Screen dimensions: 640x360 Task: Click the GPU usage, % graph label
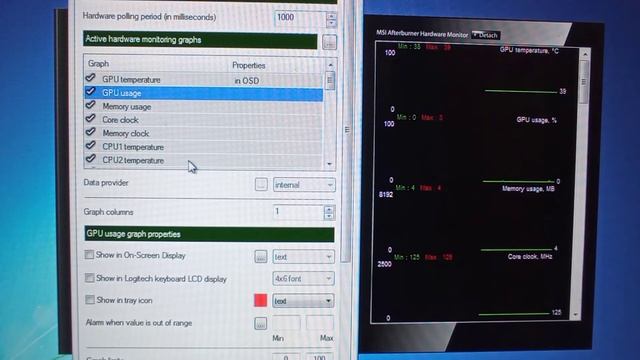[x=536, y=120]
